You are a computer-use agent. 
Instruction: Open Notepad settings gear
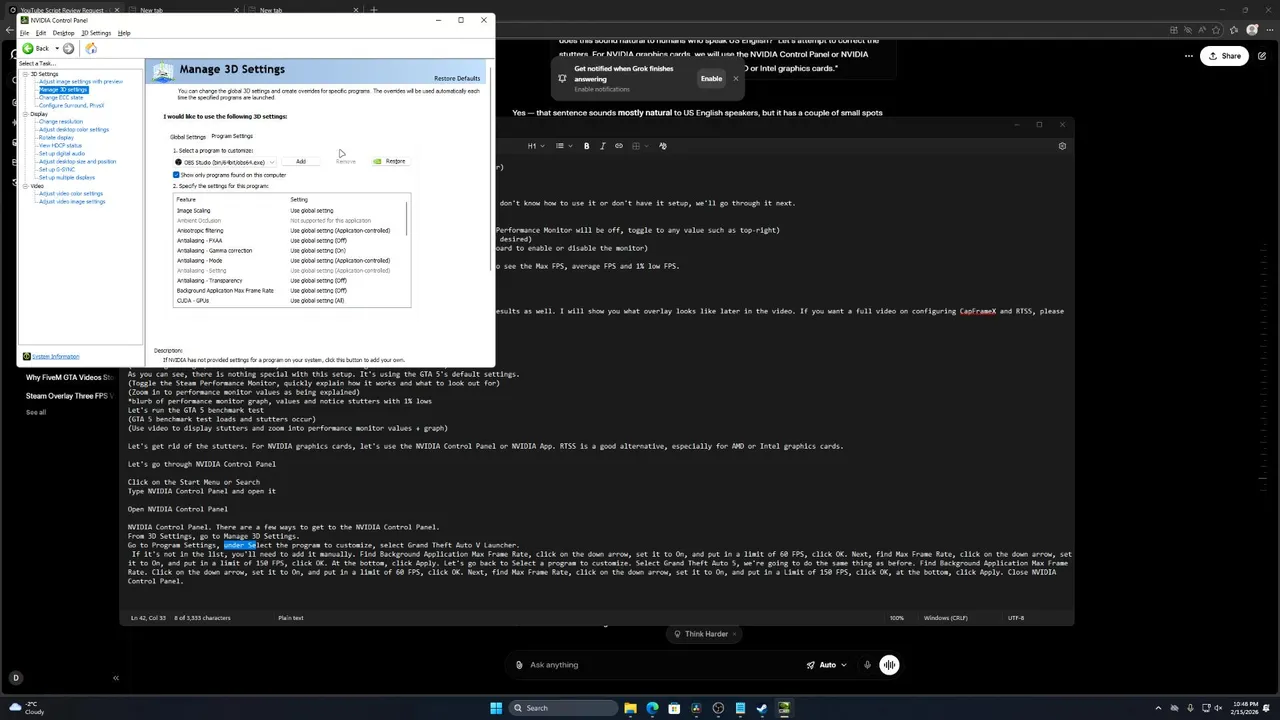tap(1062, 146)
